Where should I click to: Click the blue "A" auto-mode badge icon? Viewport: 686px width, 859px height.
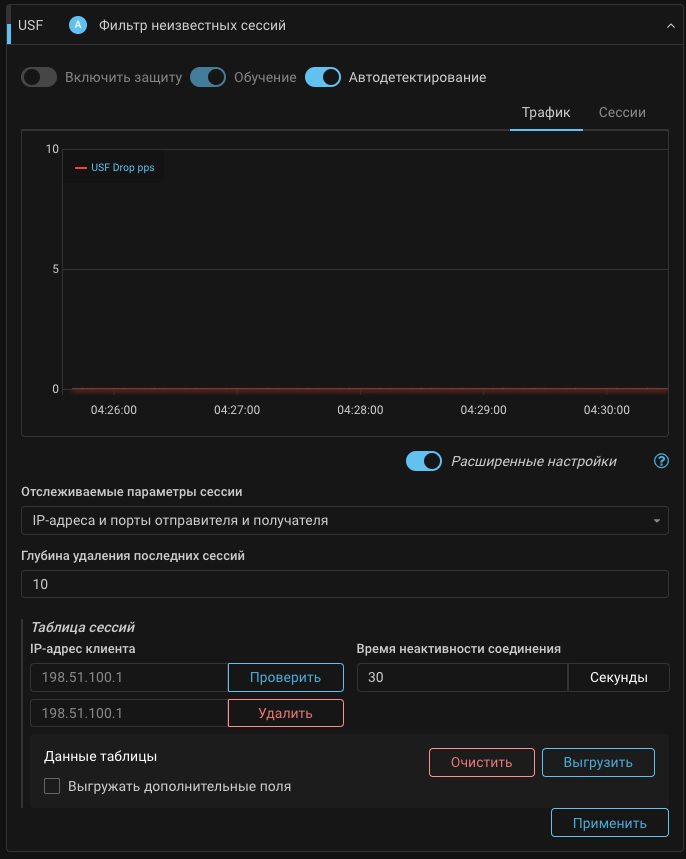tap(78, 25)
